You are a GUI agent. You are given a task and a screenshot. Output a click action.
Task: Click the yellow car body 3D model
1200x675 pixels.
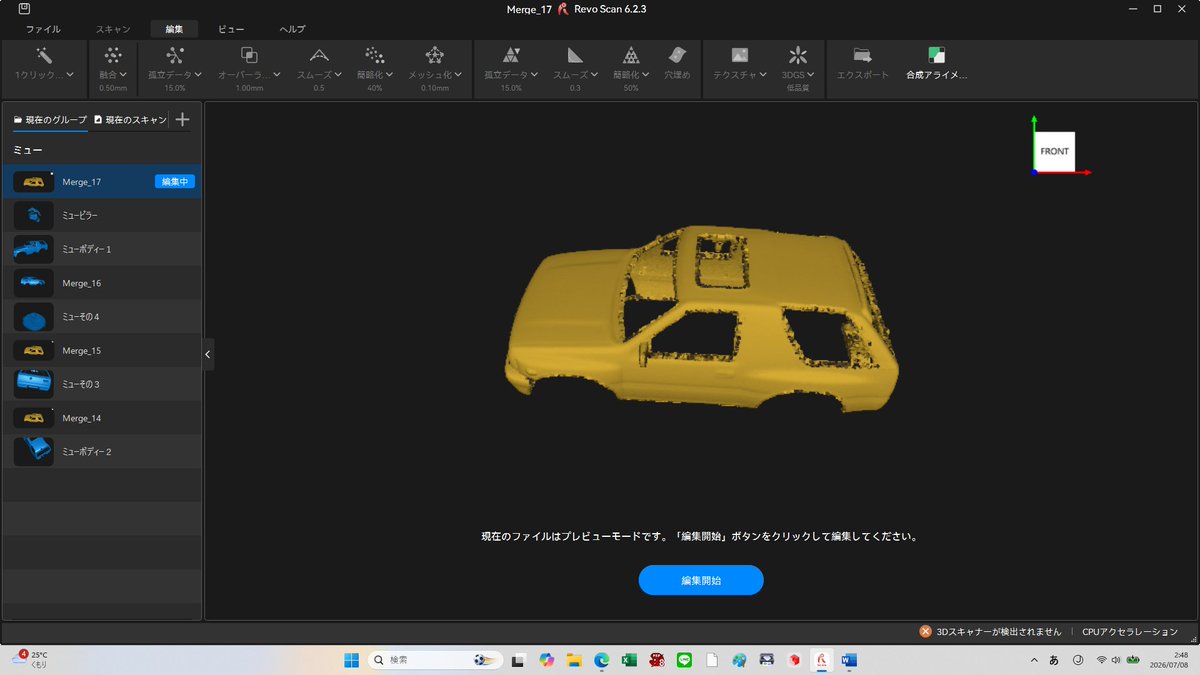[700, 320]
